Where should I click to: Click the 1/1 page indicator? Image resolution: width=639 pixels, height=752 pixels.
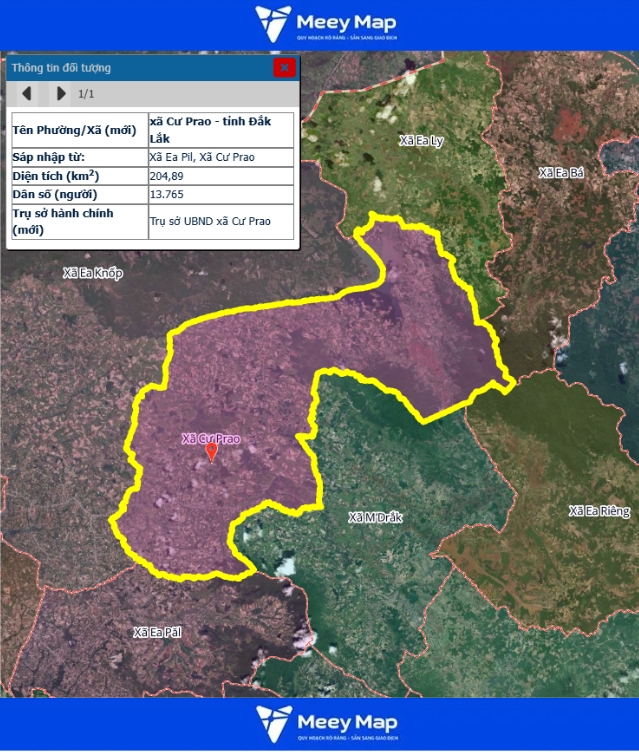86,94
